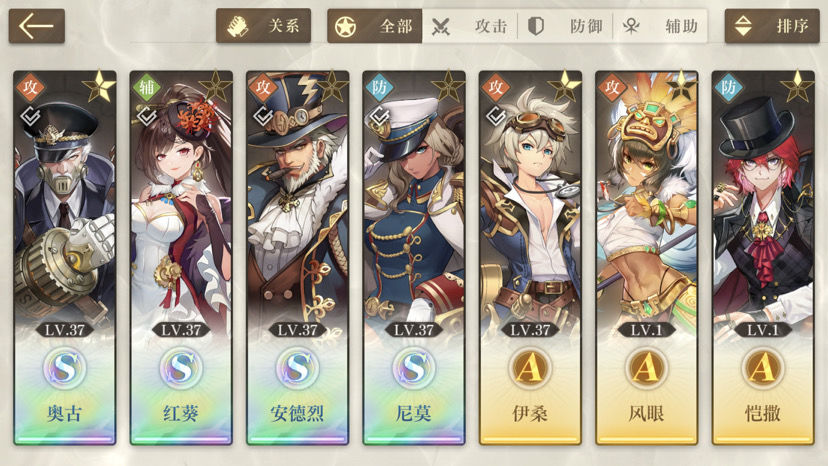This screenshot has width=828, height=466.
Task: Toggle the checkmark on 尼莫's card
Action: (379, 115)
